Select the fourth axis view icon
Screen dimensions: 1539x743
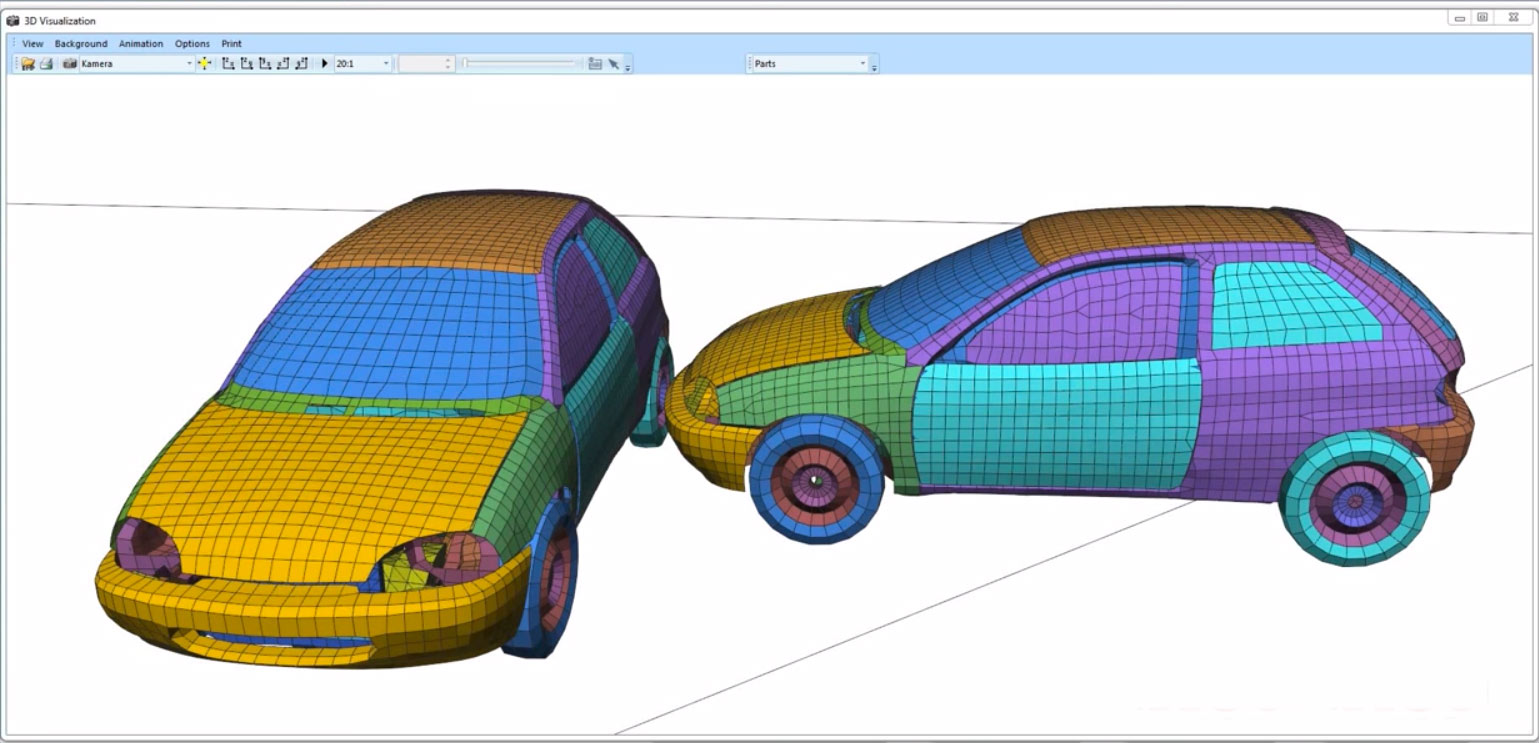[283, 64]
